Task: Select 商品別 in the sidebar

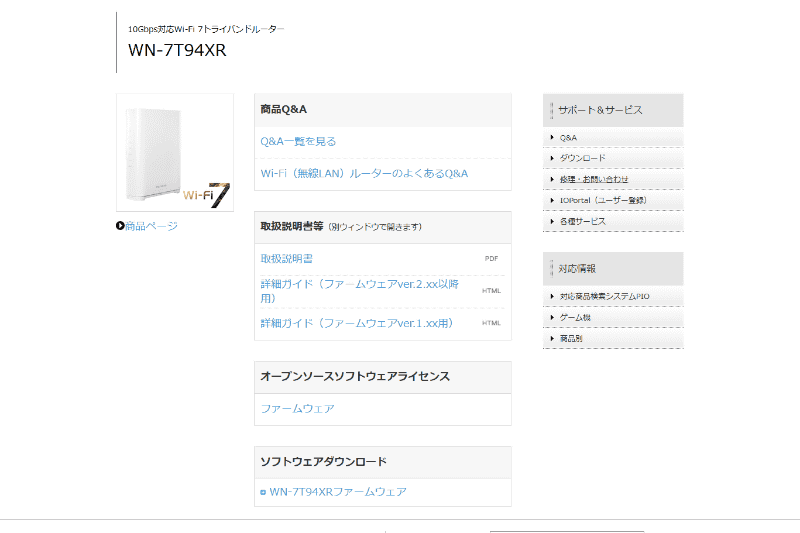Action: [571, 338]
